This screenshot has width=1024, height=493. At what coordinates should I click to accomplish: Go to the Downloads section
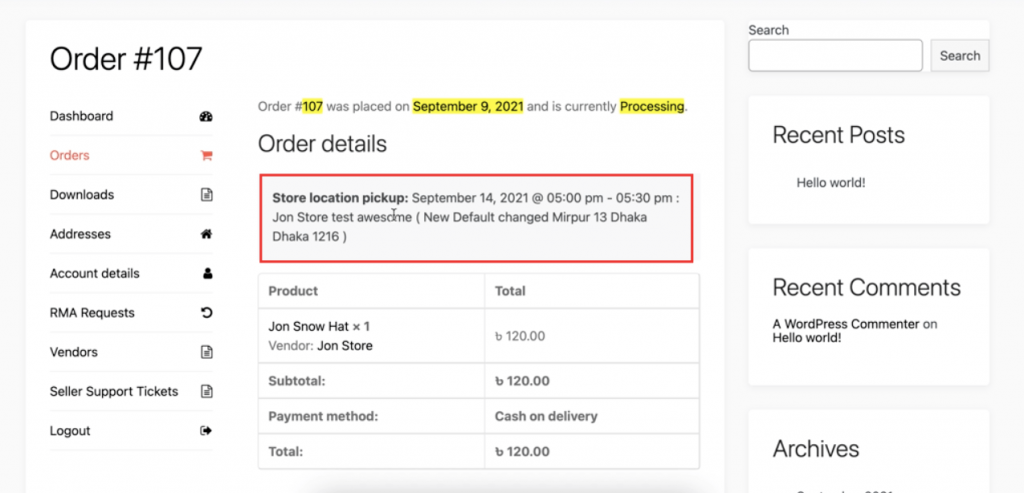[82, 195]
